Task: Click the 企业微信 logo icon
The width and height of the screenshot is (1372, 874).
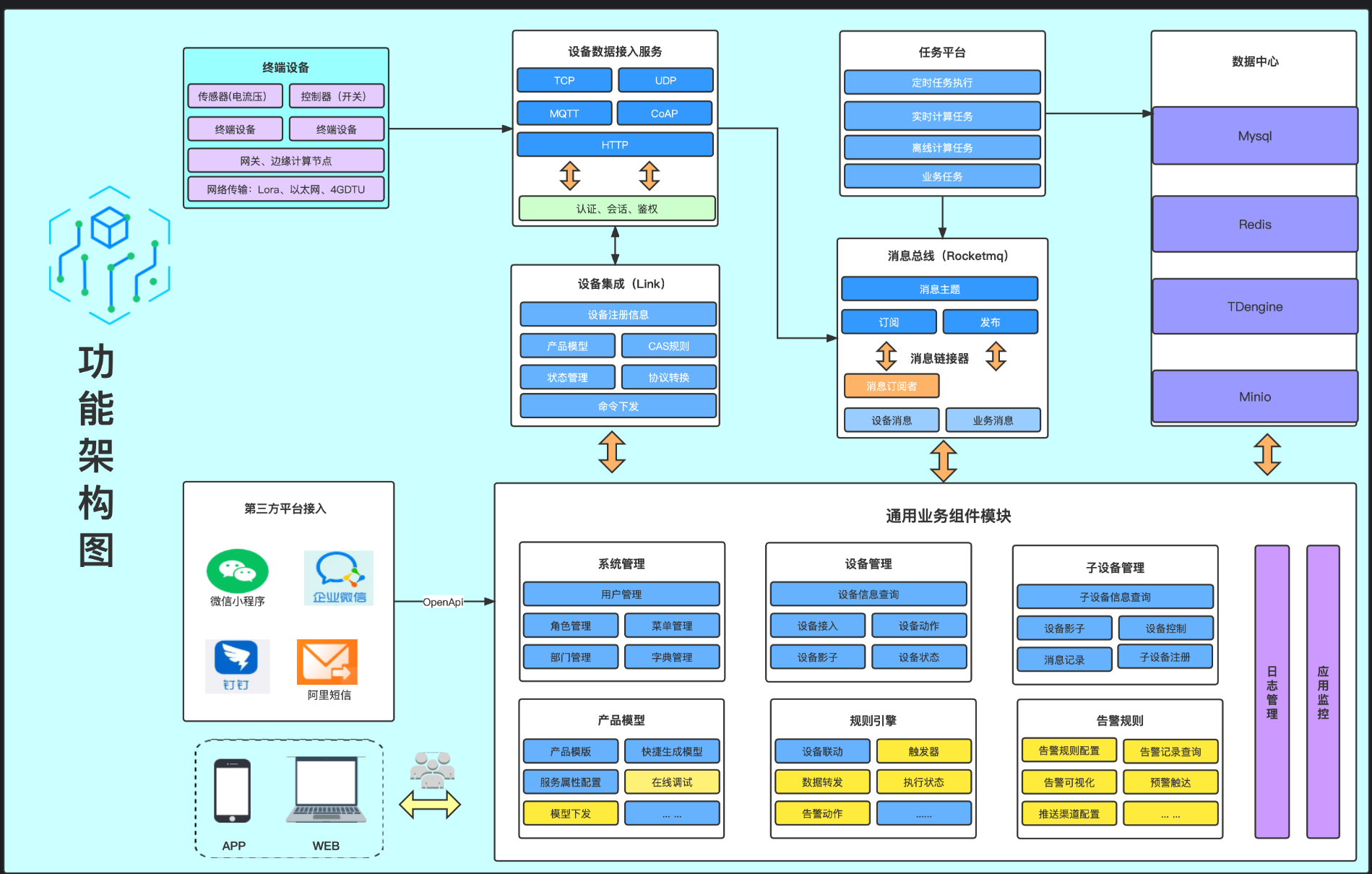Action: tap(339, 578)
